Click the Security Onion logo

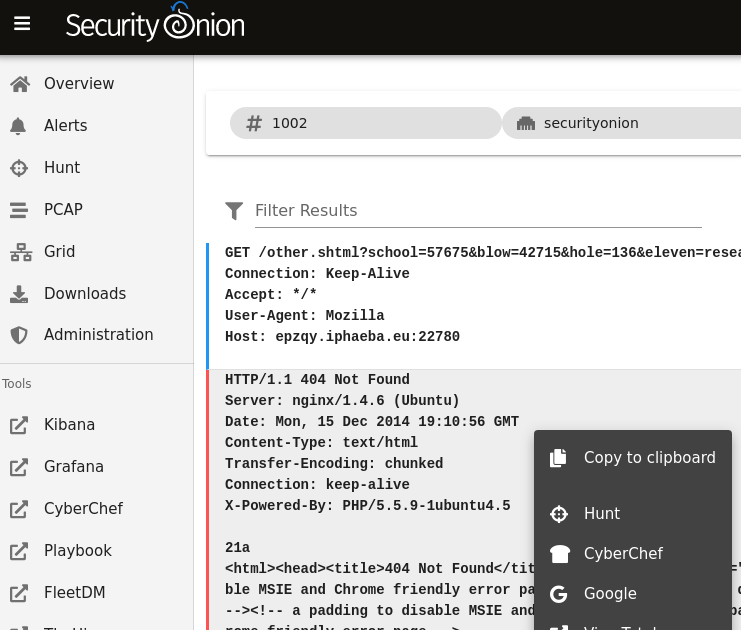[155, 22]
